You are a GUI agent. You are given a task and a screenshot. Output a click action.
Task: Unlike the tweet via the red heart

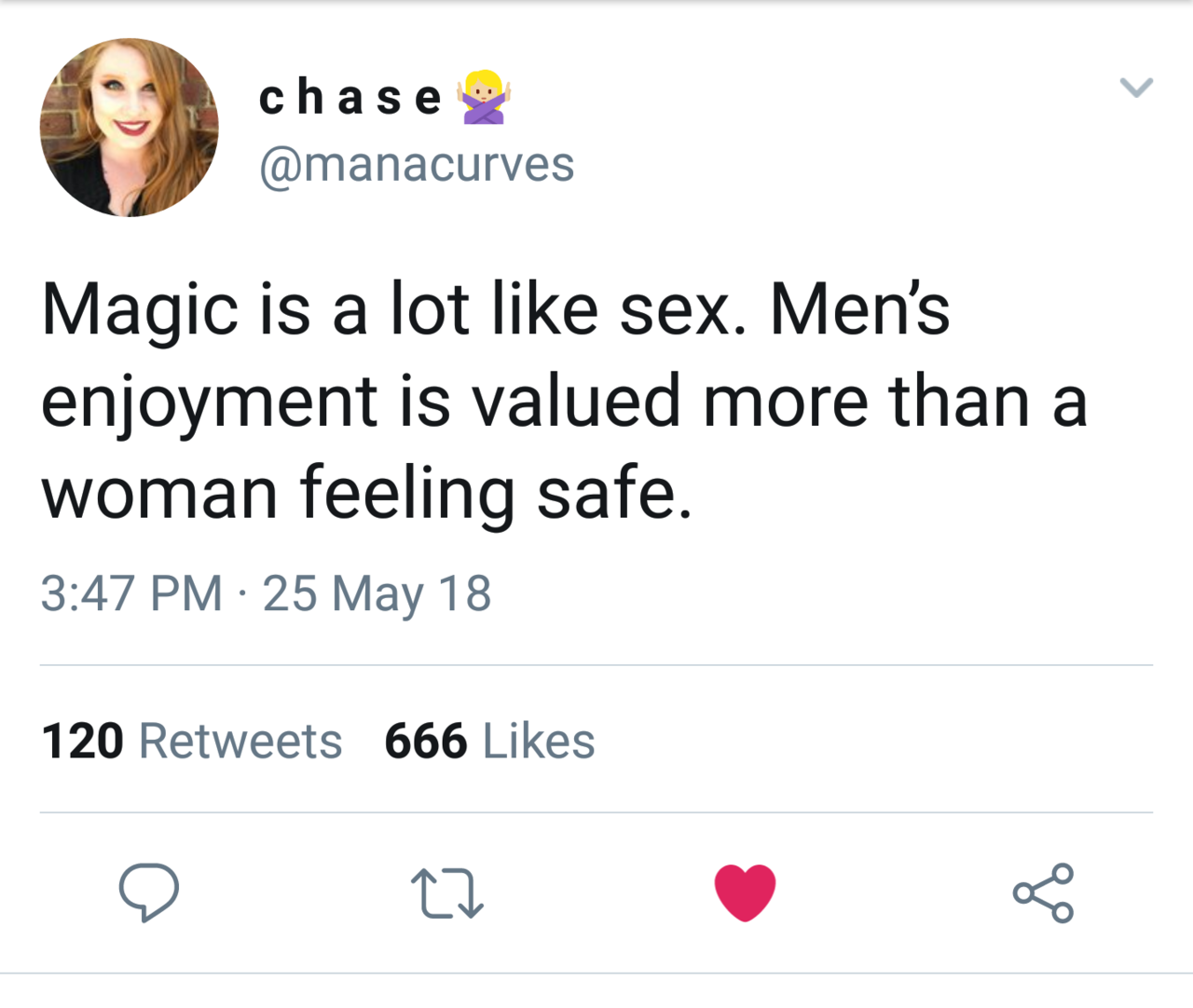point(745,892)
